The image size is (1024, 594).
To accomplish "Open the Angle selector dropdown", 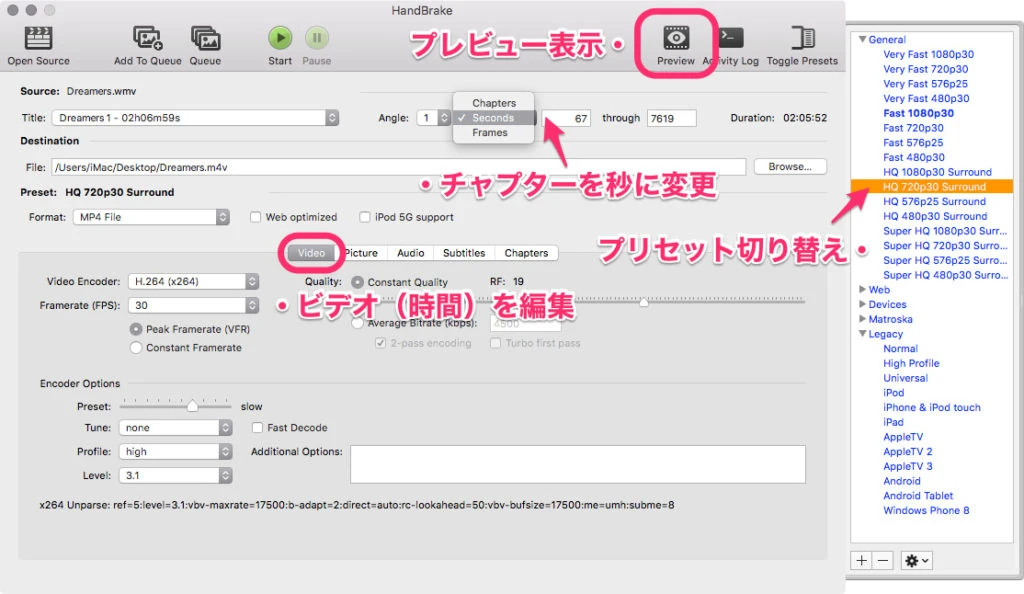I will [434, 117].
